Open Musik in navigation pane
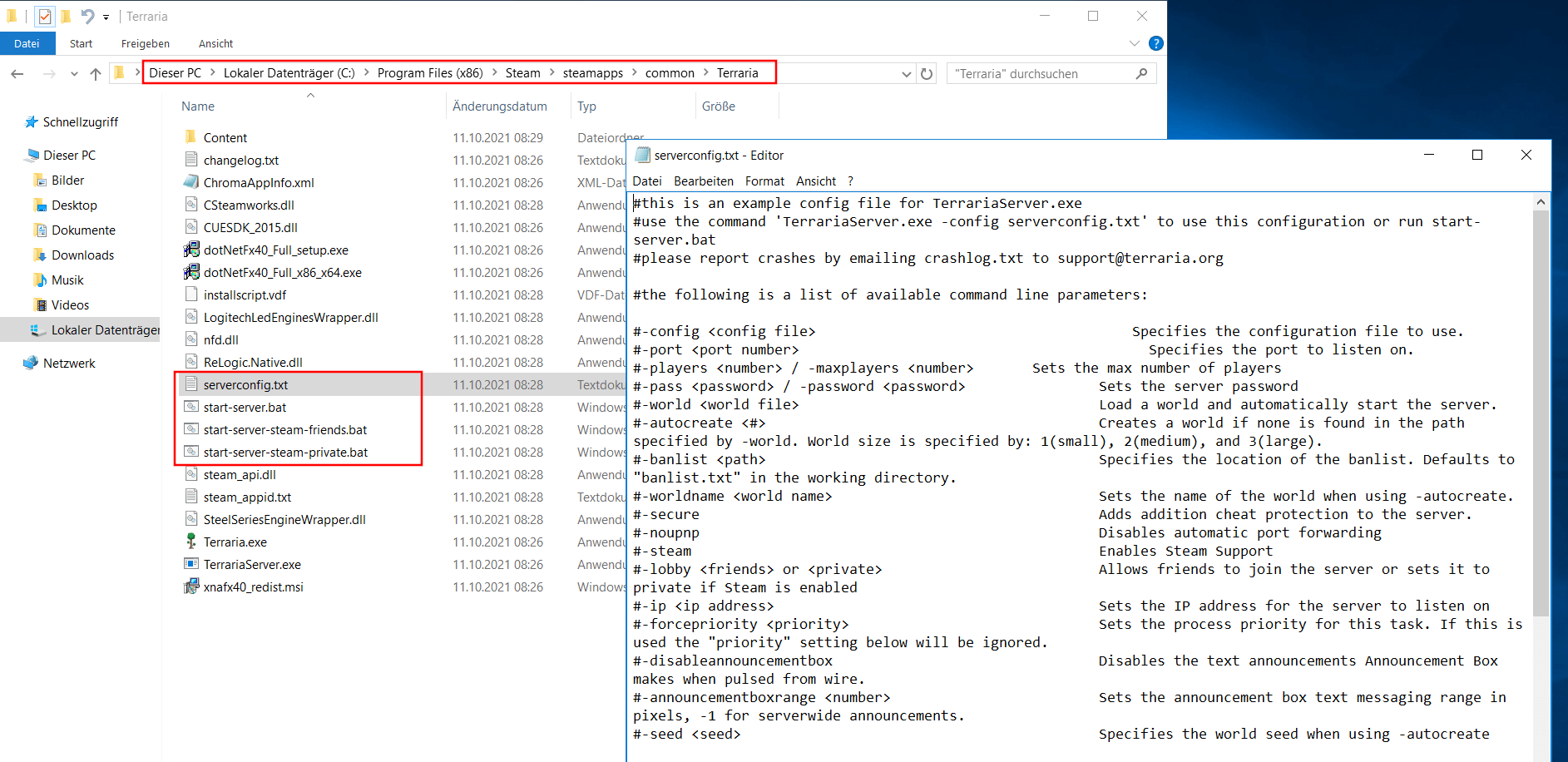The width and height of the screenshot is (1568, 762). pos(67,280)
